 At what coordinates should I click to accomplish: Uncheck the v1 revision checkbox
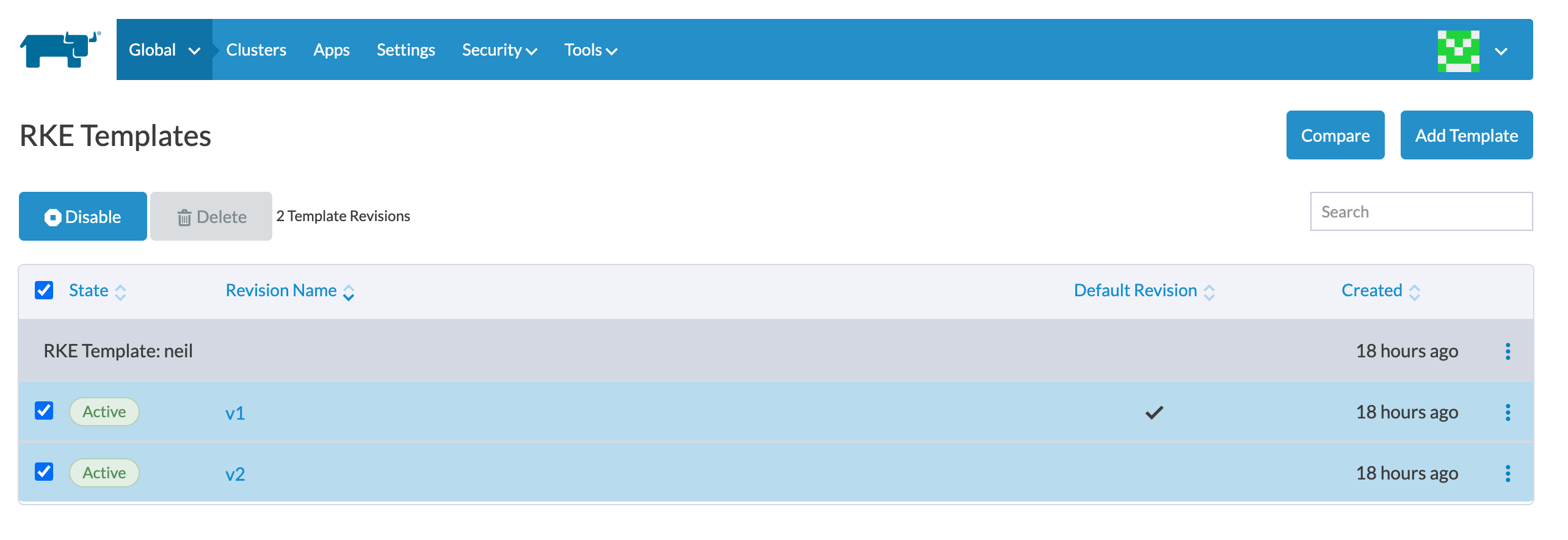click(x=44, y=410)
